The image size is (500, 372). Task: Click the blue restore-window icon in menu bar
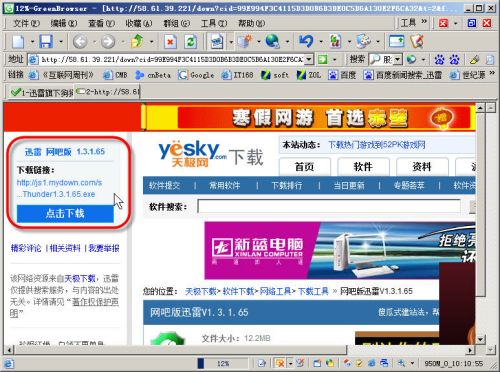tap(472, 23)
